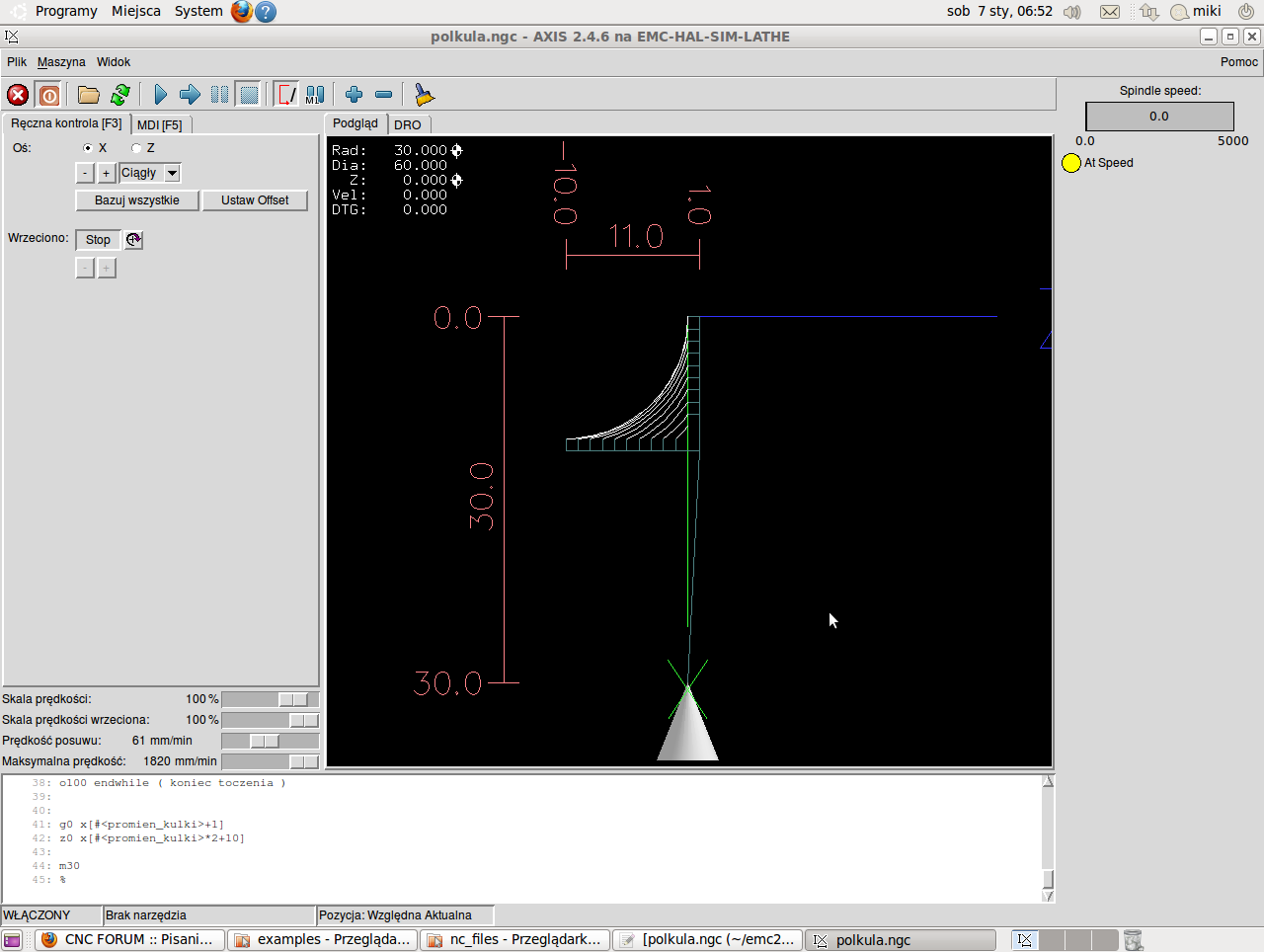Open the Programy menu in the top panel
Image resolution: width=1264 pixels, height=952 pixels.
coord(66,11)
